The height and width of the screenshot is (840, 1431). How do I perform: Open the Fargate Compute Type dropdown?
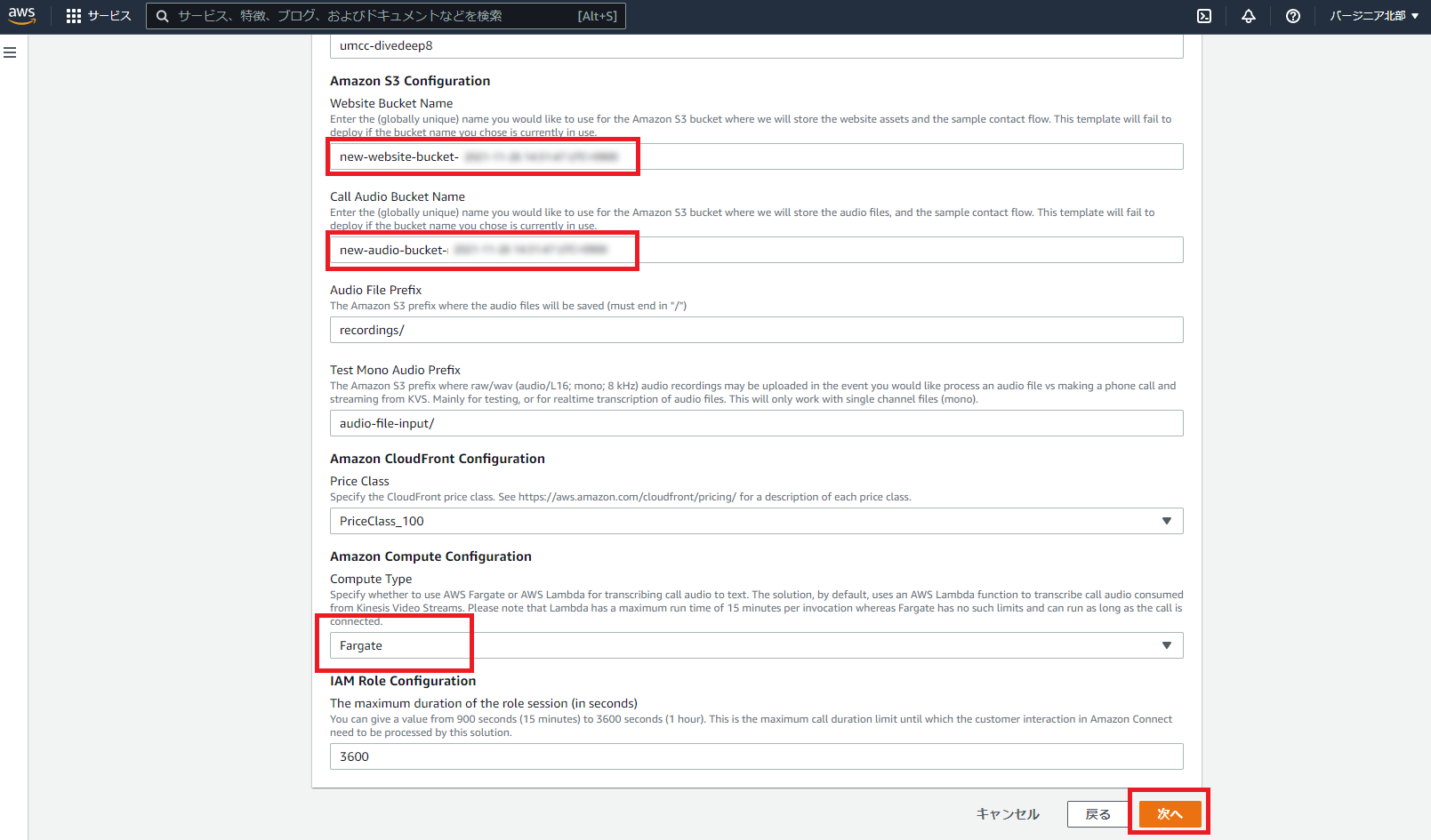point(756,645)
